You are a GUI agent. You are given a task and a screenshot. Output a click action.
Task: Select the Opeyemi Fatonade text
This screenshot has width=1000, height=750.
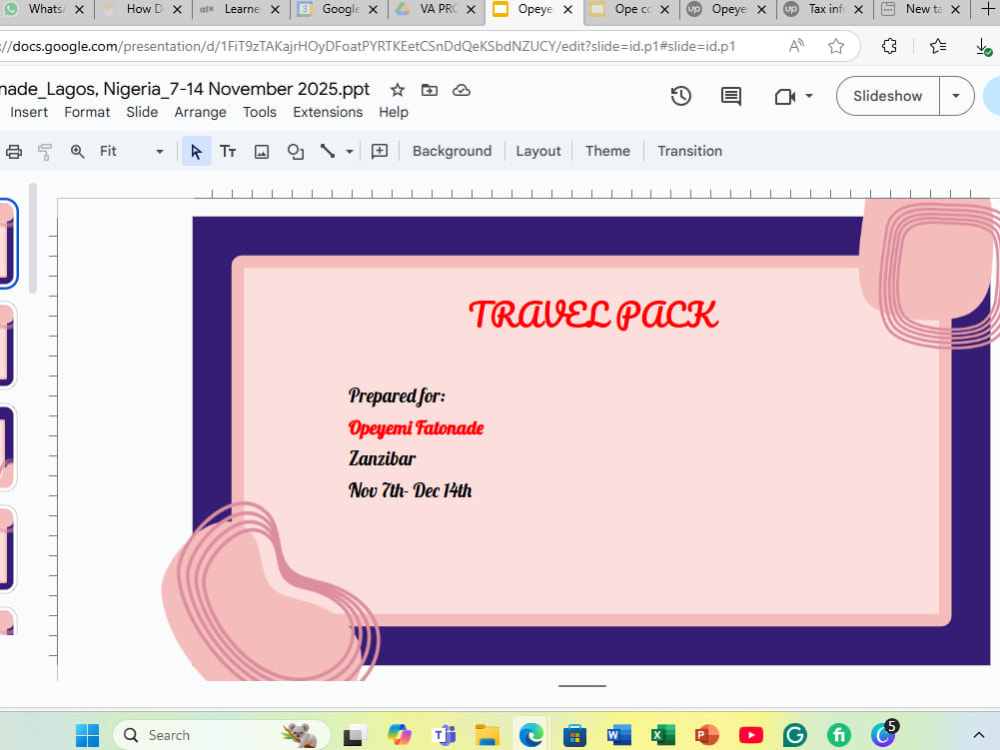tap(416, 428)
